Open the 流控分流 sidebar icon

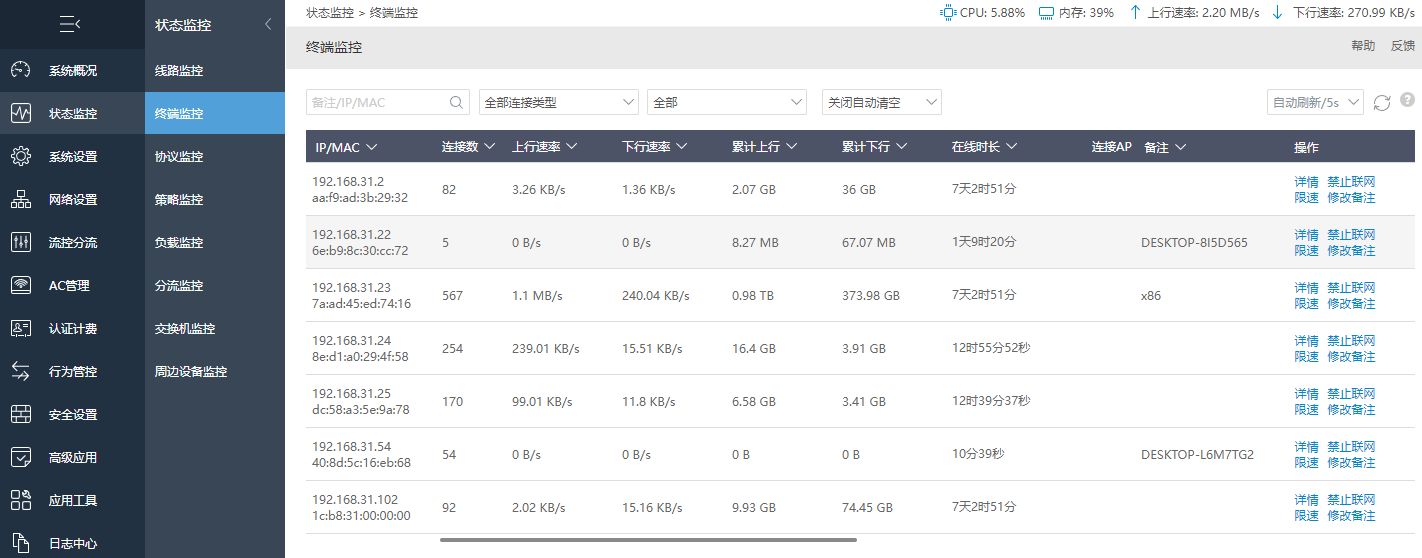point(21,243)
